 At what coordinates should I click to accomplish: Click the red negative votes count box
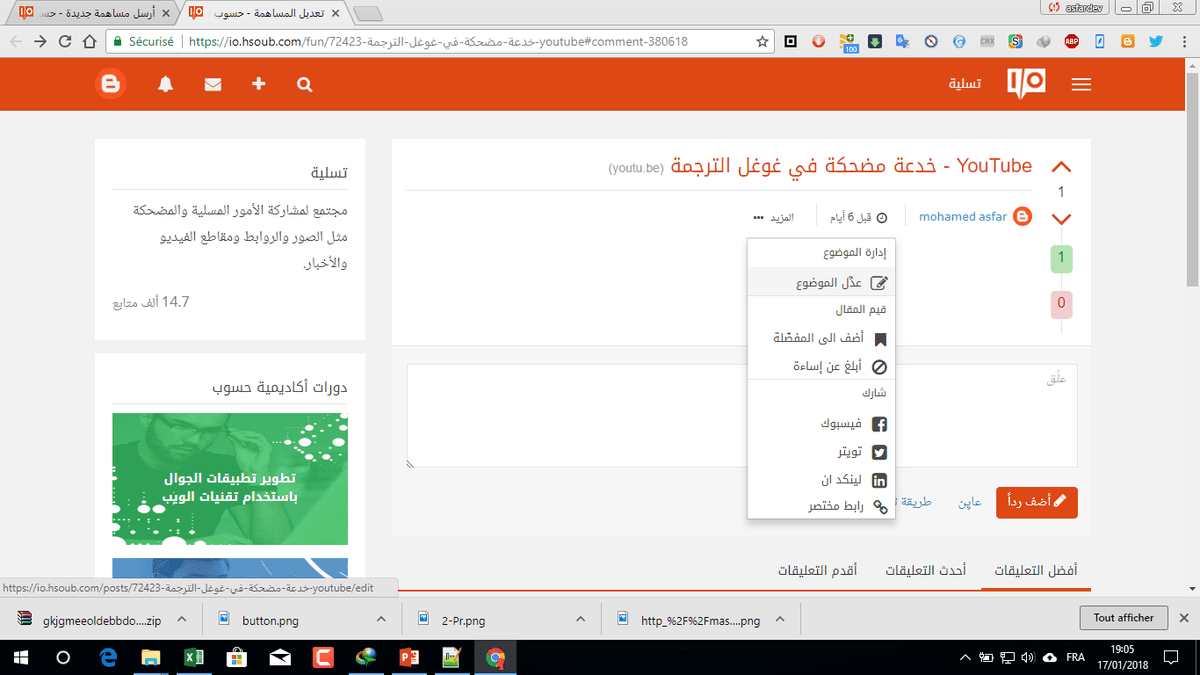click(1061, 303)
